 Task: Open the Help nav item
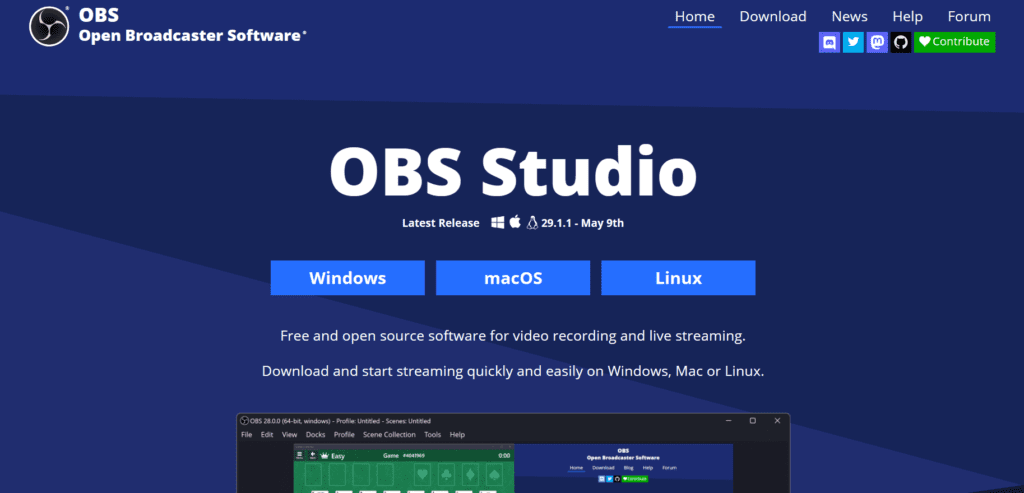point(908,16)
